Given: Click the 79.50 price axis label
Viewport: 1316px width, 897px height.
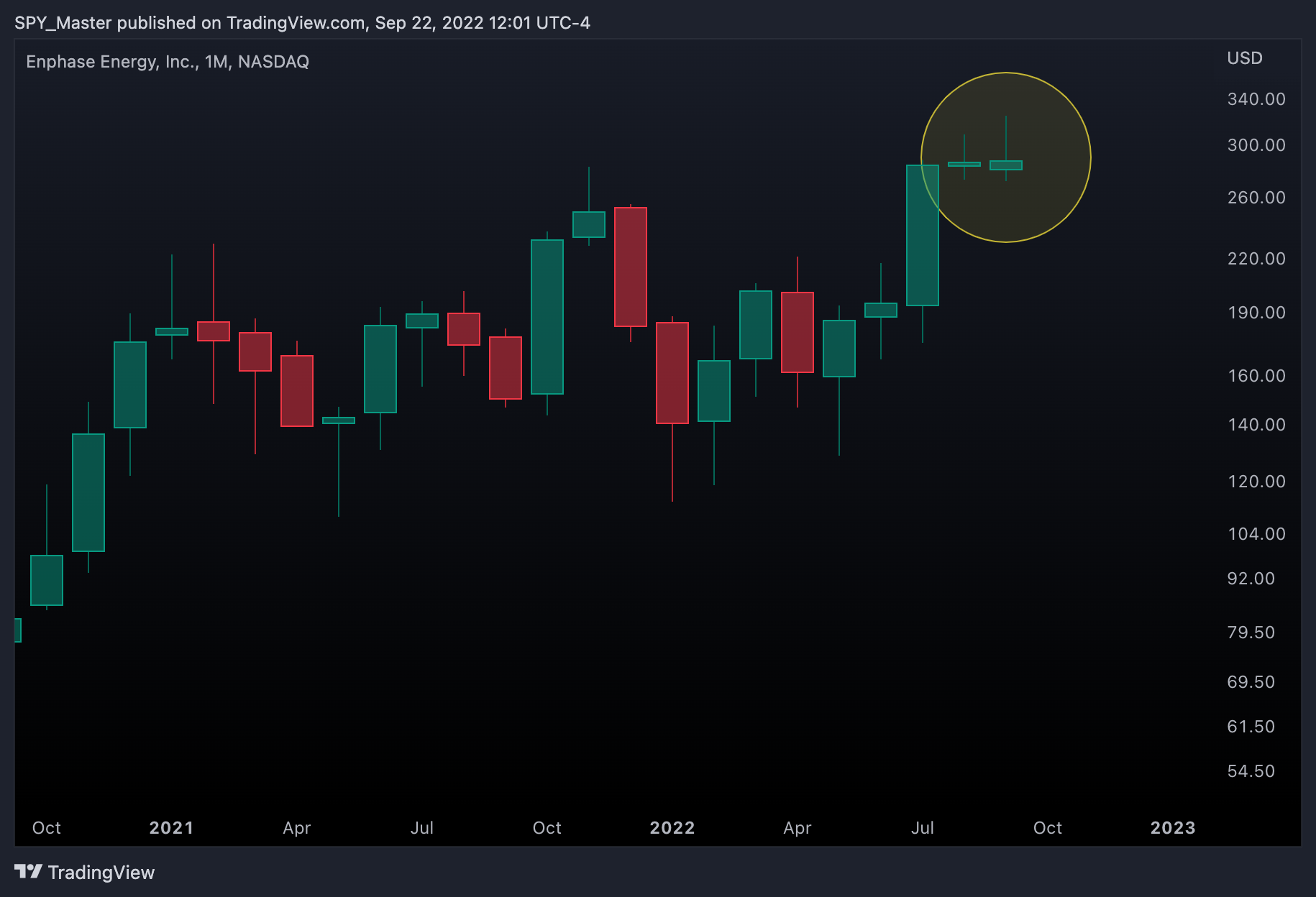Looking at the screenshot, I should click(1251, 632).
